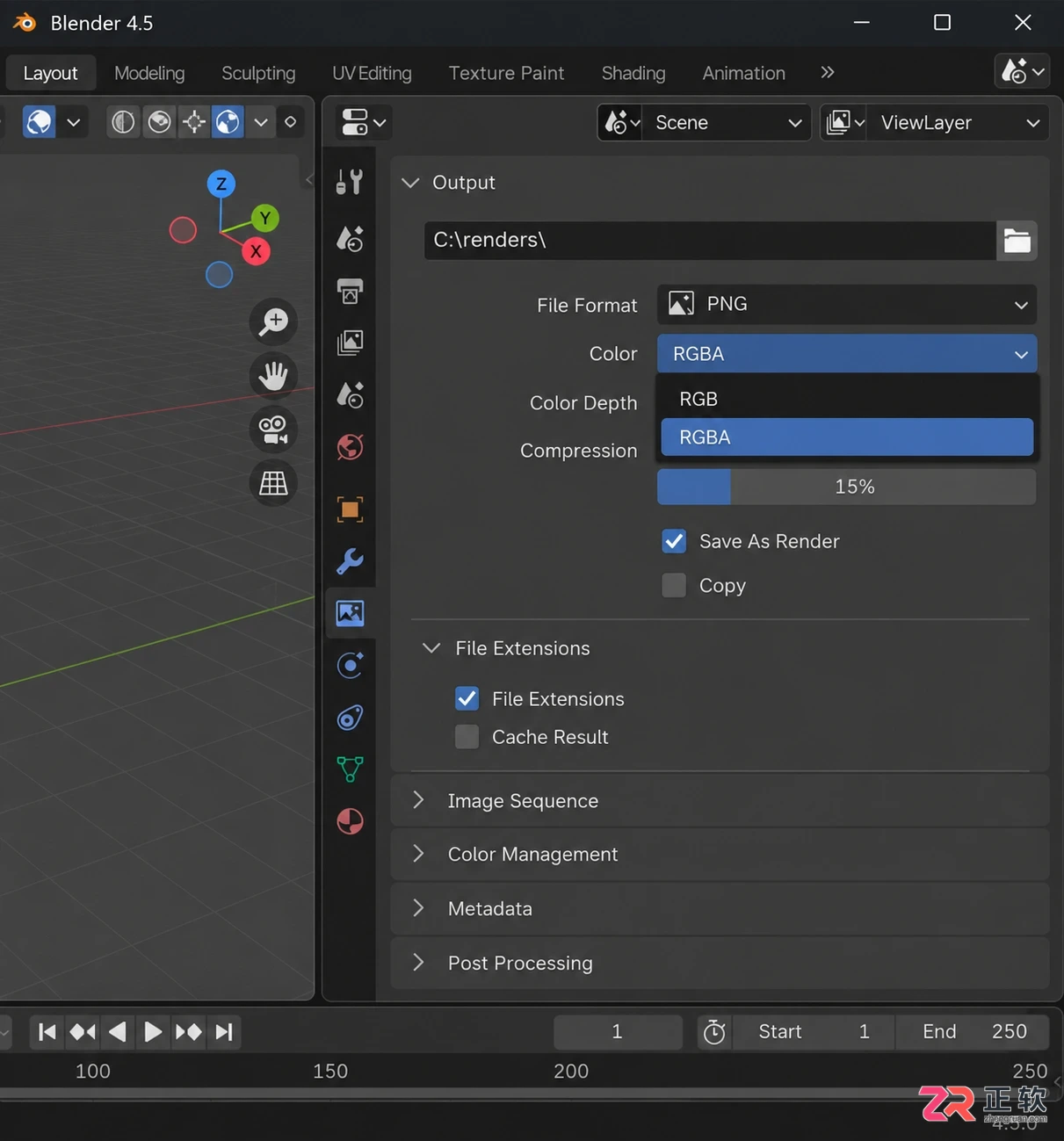Screen dimensions: 1064x1141
Task: Open the Tool properties tab
Action: click(x=350, y=182)
